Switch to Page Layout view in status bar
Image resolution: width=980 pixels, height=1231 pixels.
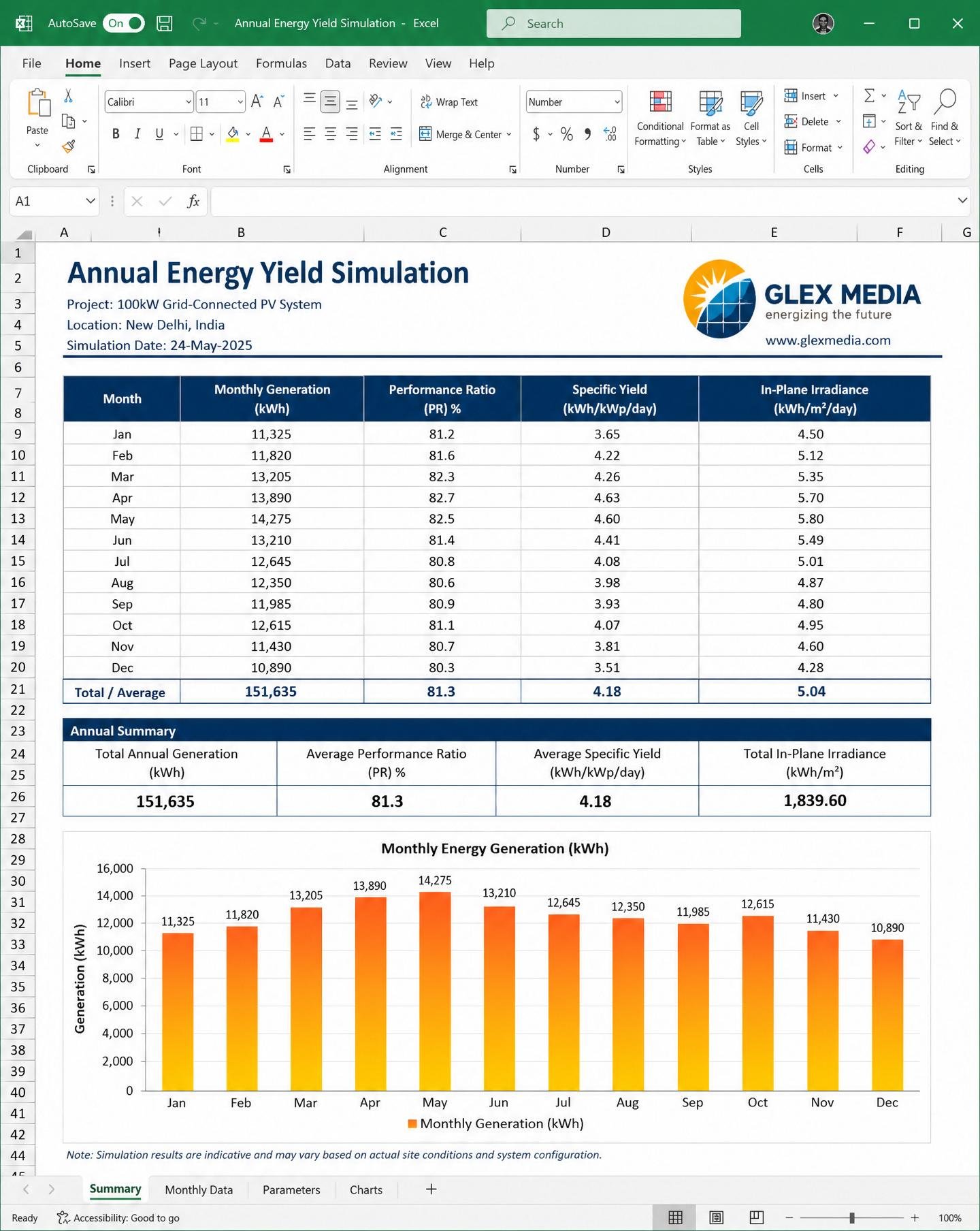716,1217
